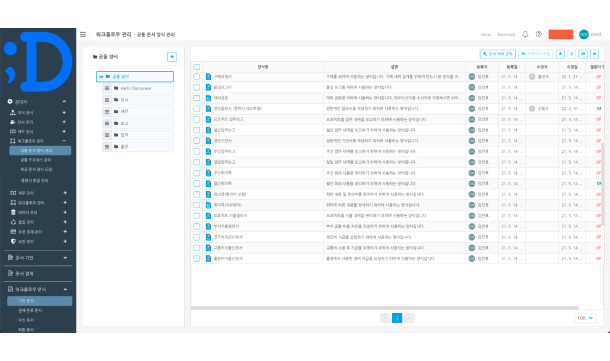Check the box for 품의보고서
This screenshot has width=610, height=361.
click(x=196, y=87)
